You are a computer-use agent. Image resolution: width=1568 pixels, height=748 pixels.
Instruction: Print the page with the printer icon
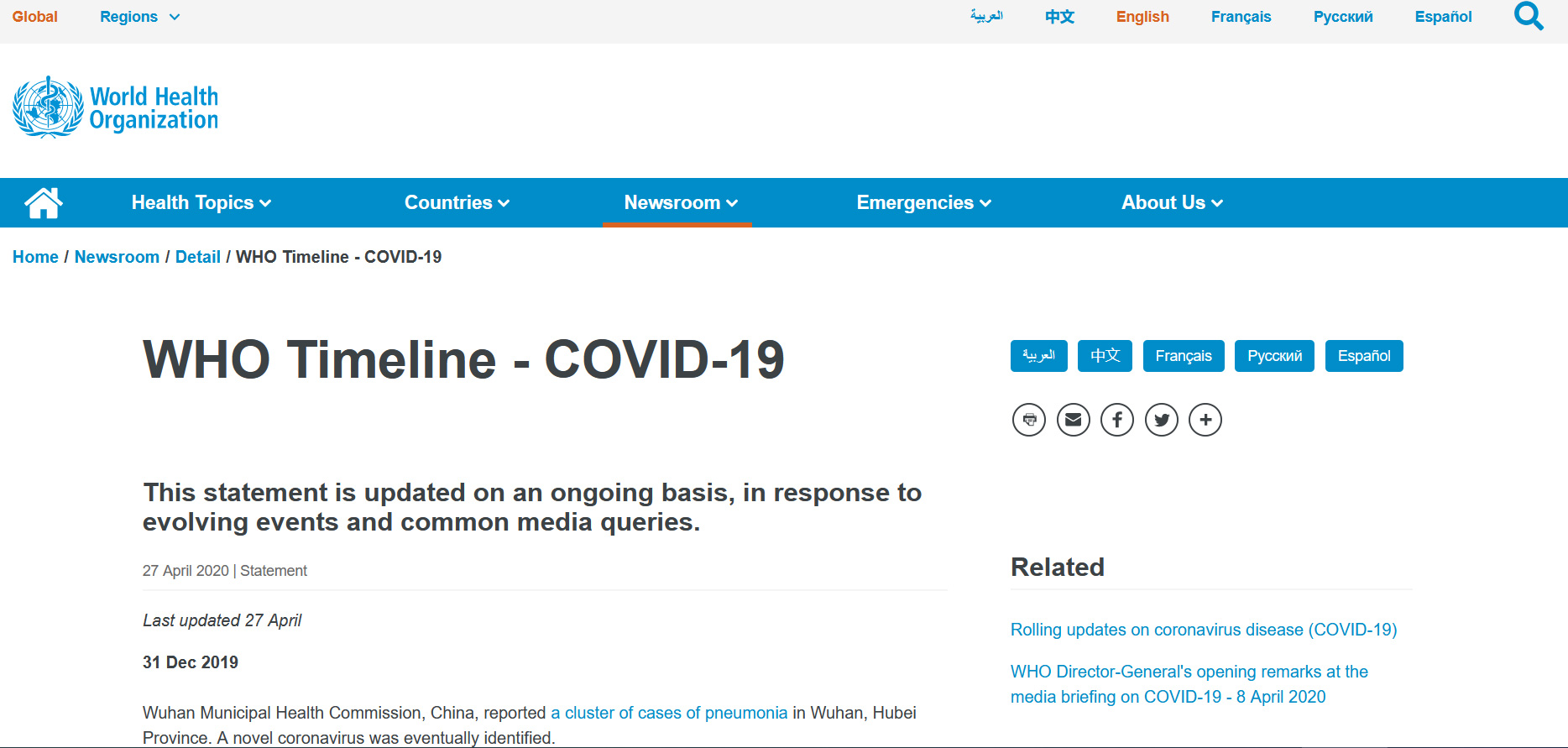(x=1029, y=420)
